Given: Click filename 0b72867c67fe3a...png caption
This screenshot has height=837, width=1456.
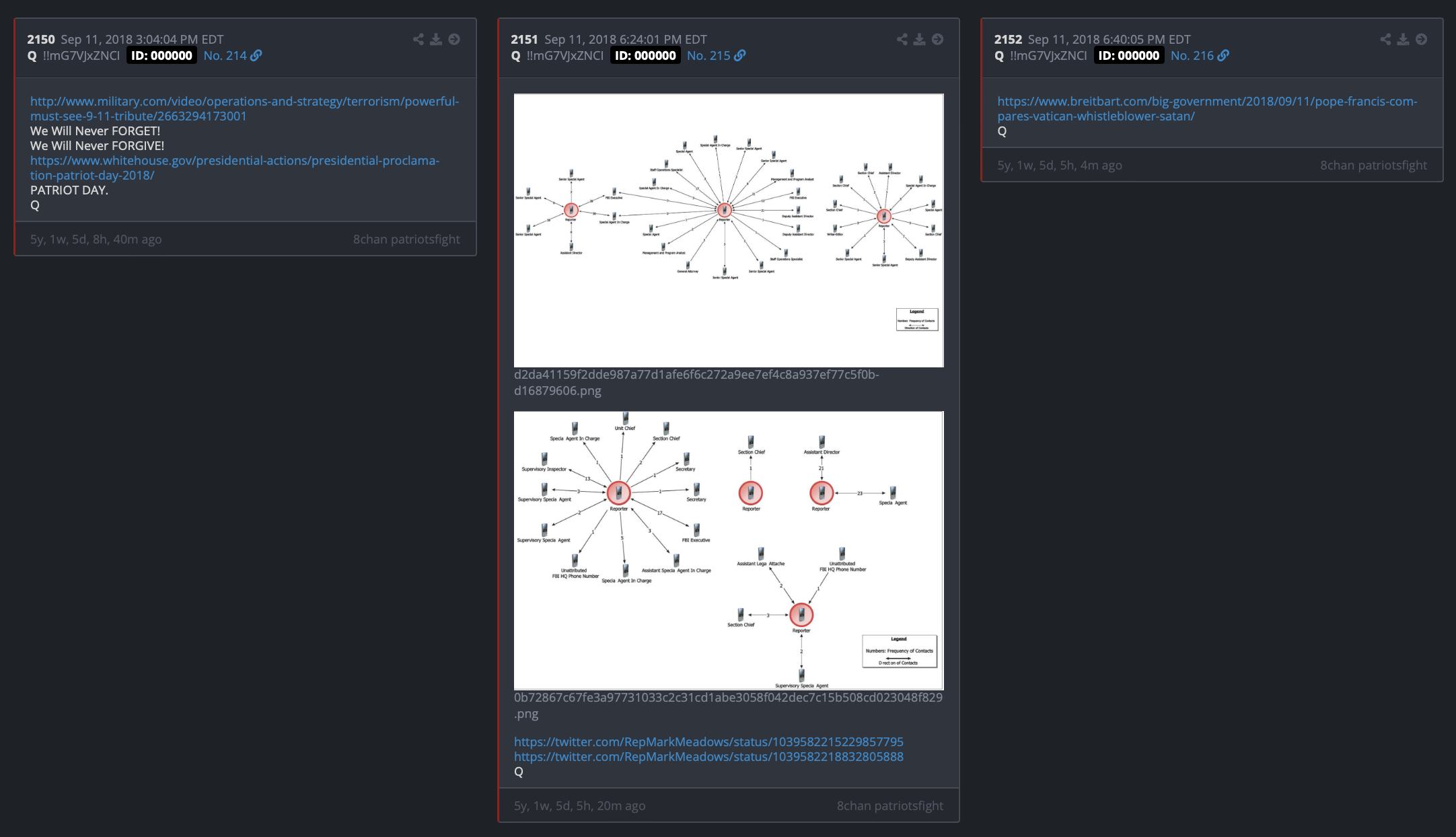Looking at the screenshot, I should pos(728,705).
